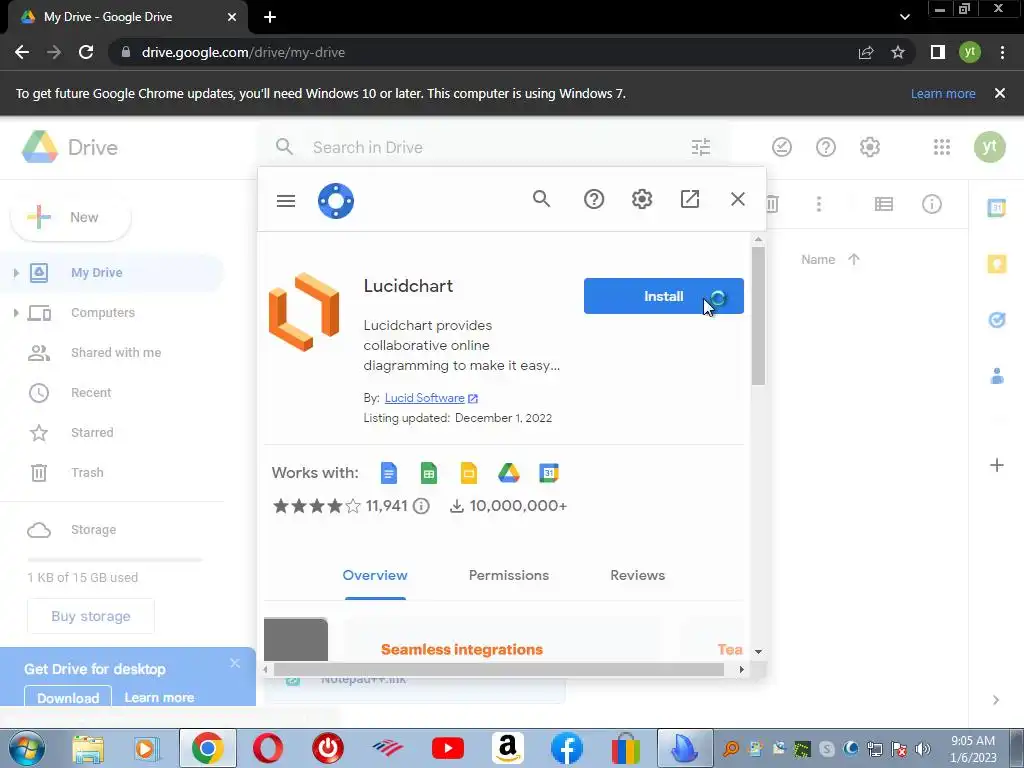1024x768 pixels.
Task: Show Drive details info panel
Action: [932, 204]
